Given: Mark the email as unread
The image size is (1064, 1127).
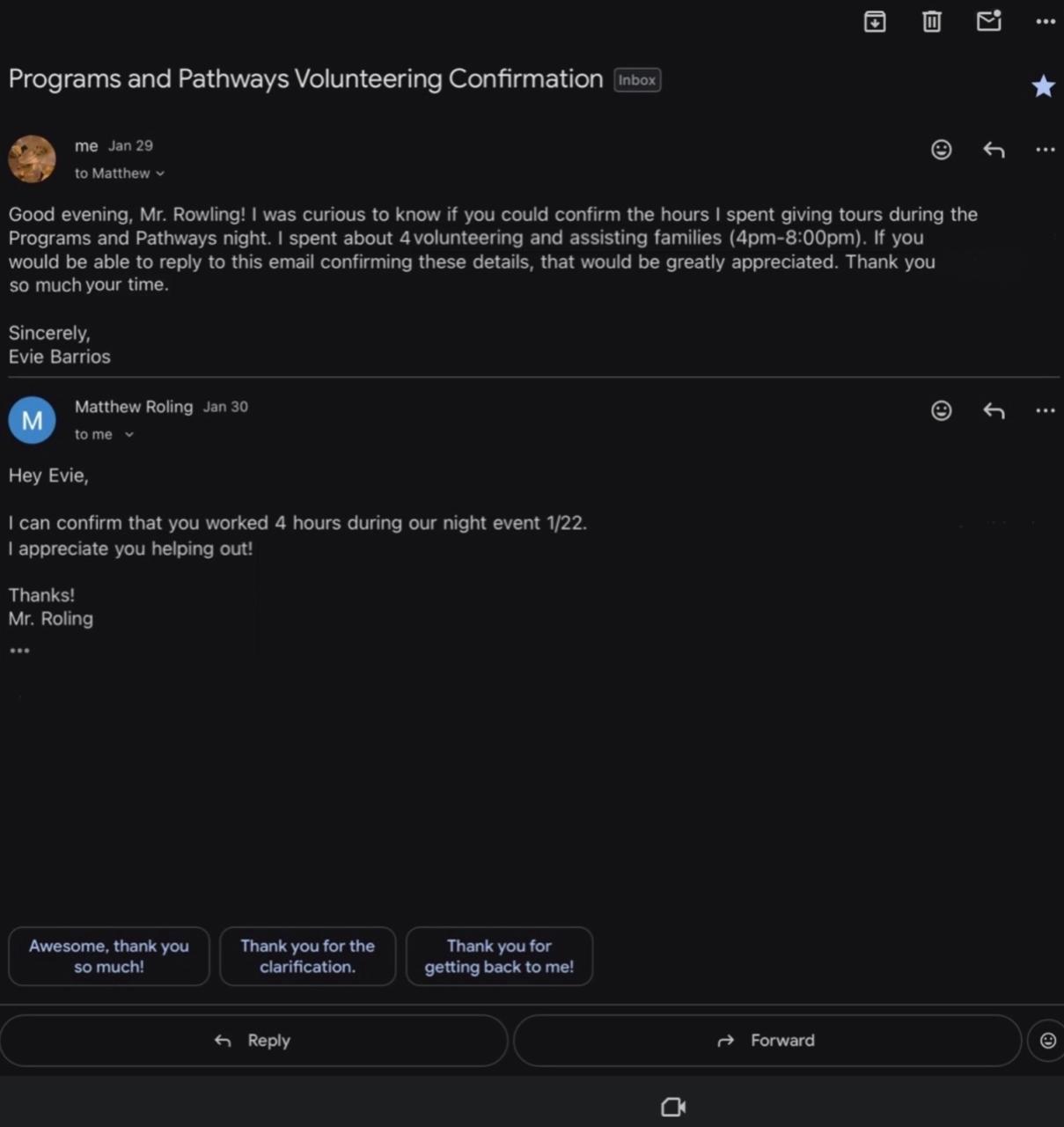Looking at the screenshot, I should pos(989,20).
